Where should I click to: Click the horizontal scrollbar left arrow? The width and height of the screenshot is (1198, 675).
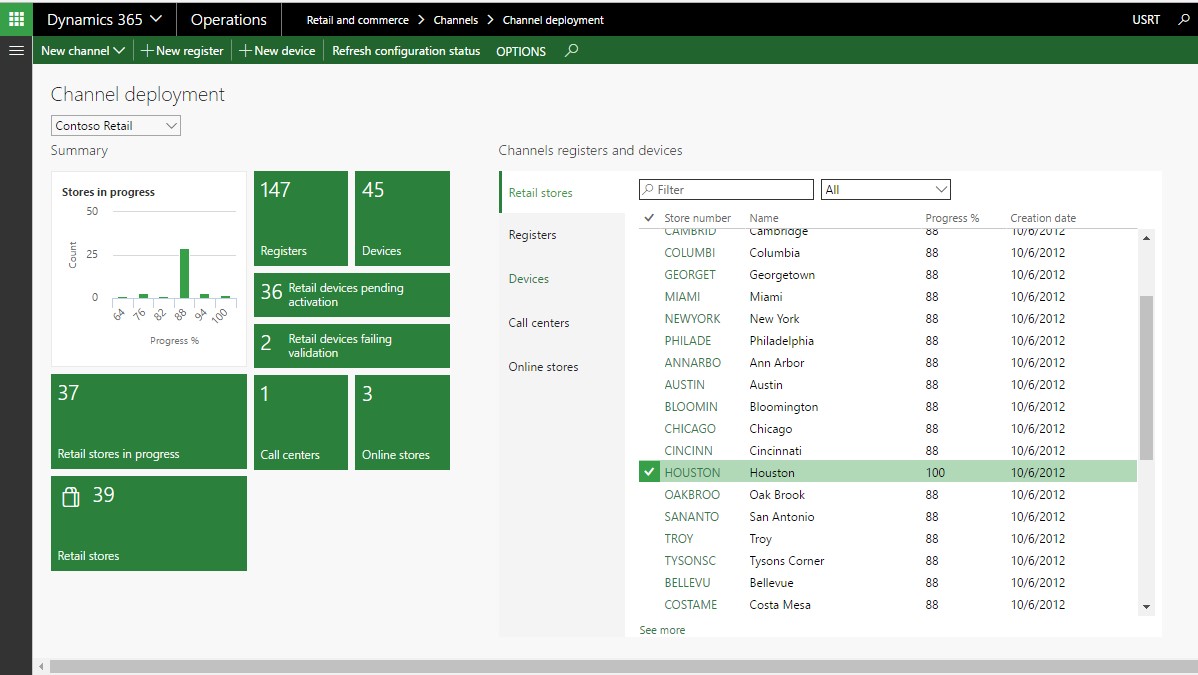click(41, 667)
